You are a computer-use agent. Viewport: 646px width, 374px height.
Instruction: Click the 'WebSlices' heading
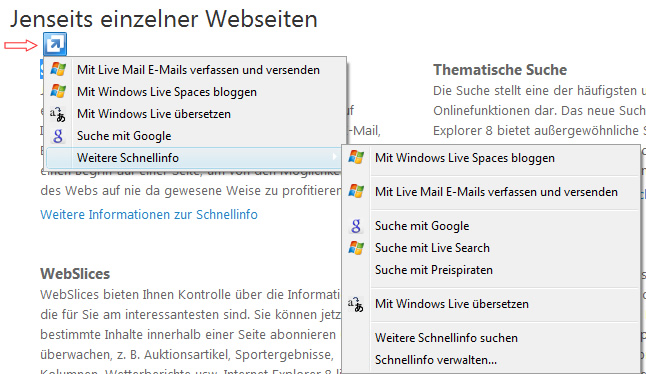75,274
